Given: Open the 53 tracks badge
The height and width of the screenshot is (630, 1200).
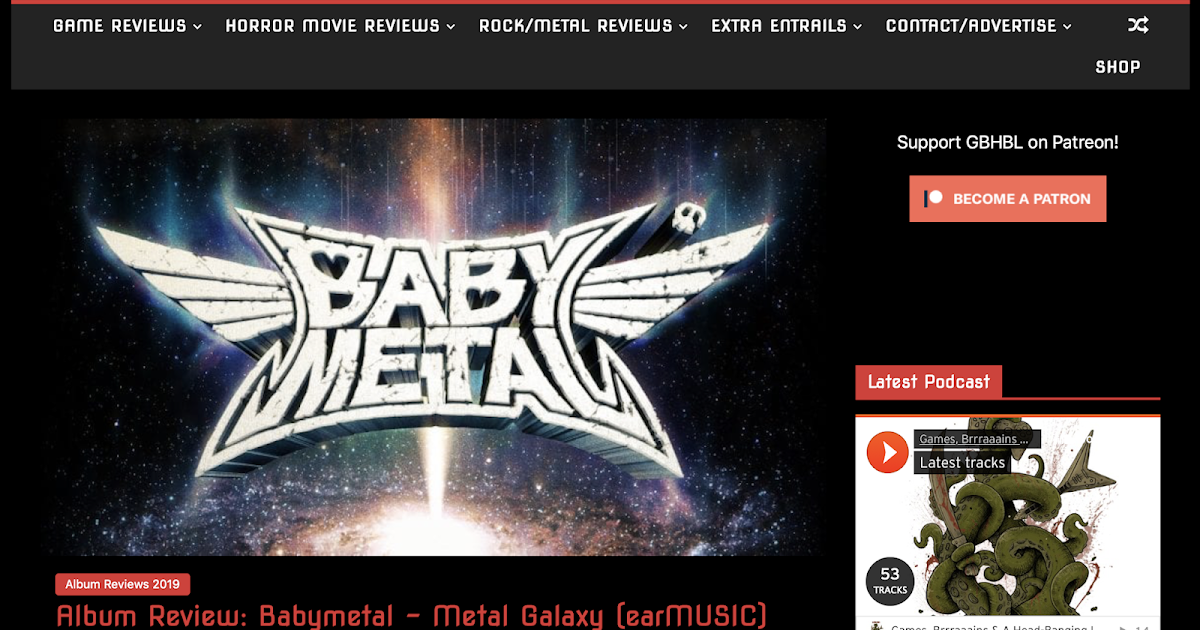Looking at the screenshot, I should pos(890,581).
